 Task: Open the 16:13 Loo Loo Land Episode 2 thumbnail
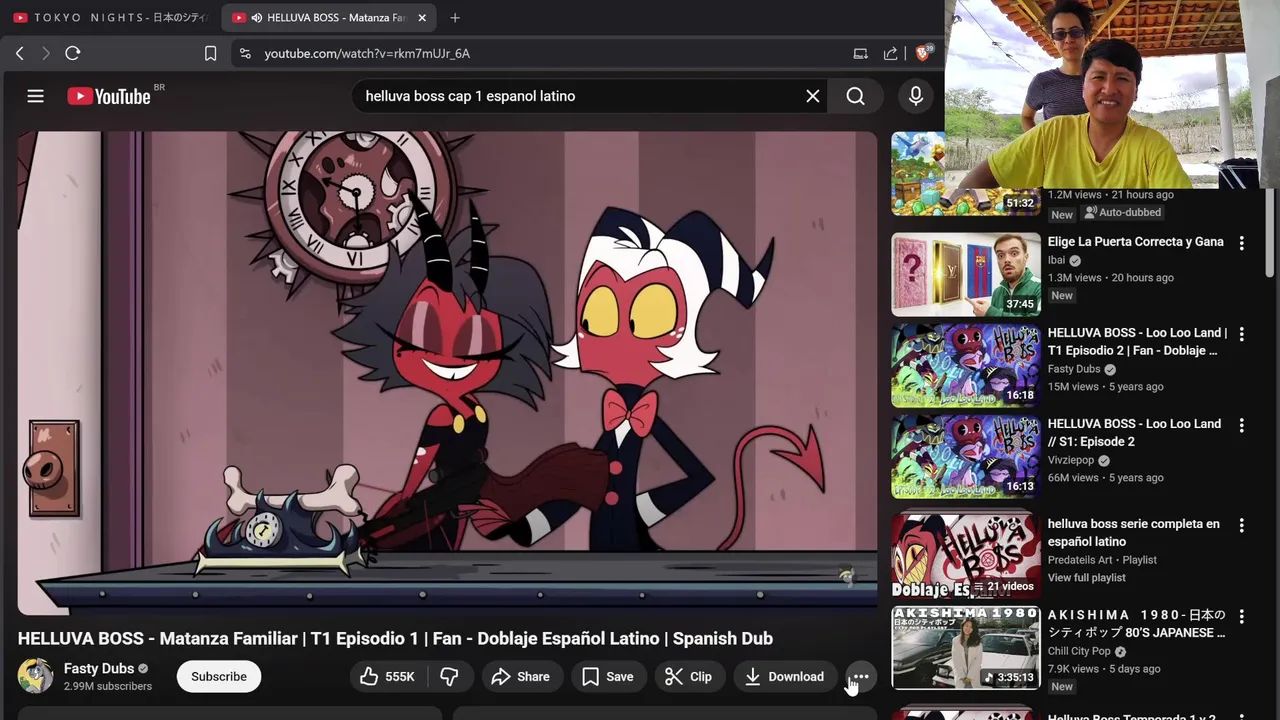tap(966, 457)
